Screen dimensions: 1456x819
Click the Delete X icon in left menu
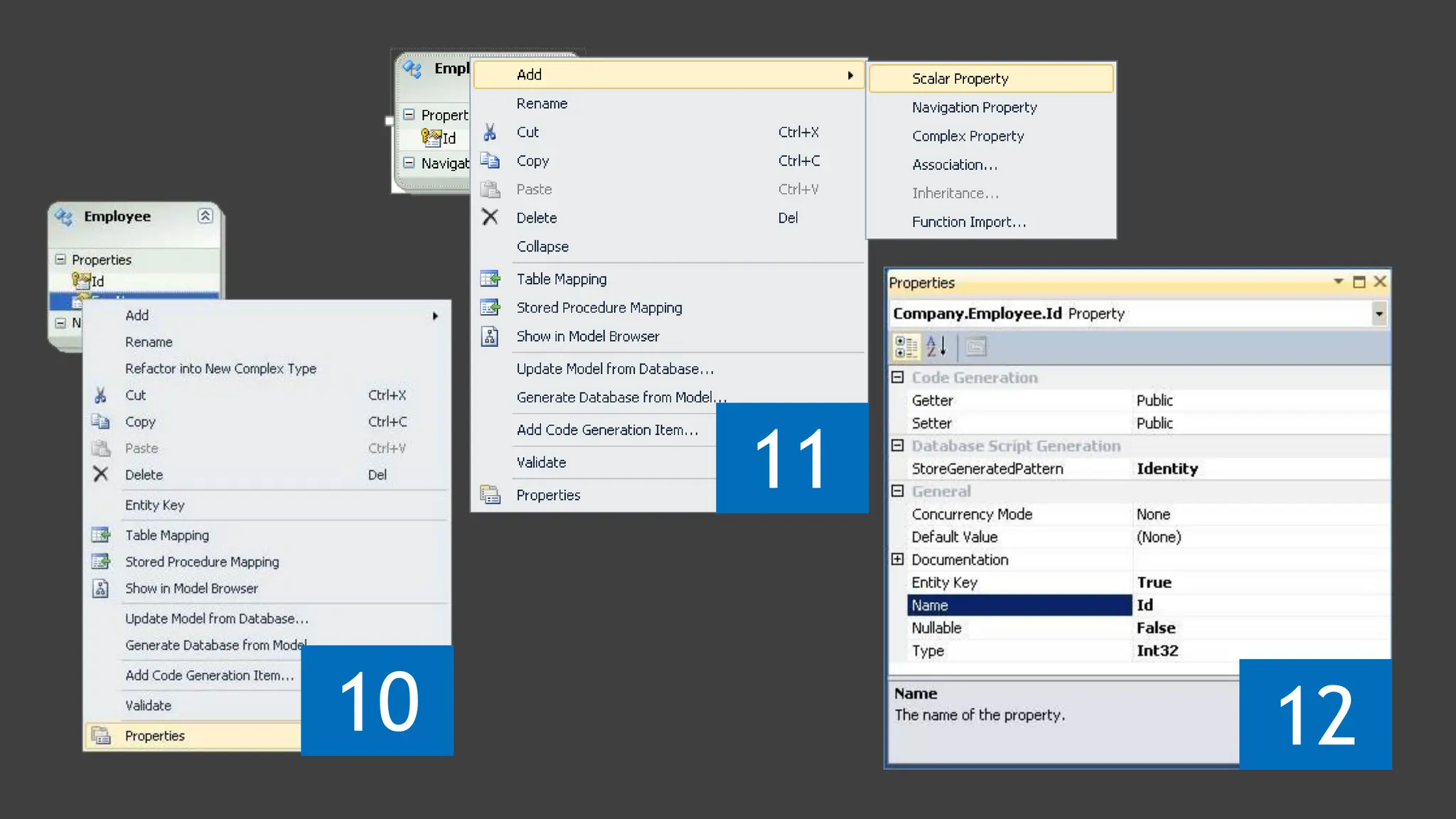[x=101, y=474]
